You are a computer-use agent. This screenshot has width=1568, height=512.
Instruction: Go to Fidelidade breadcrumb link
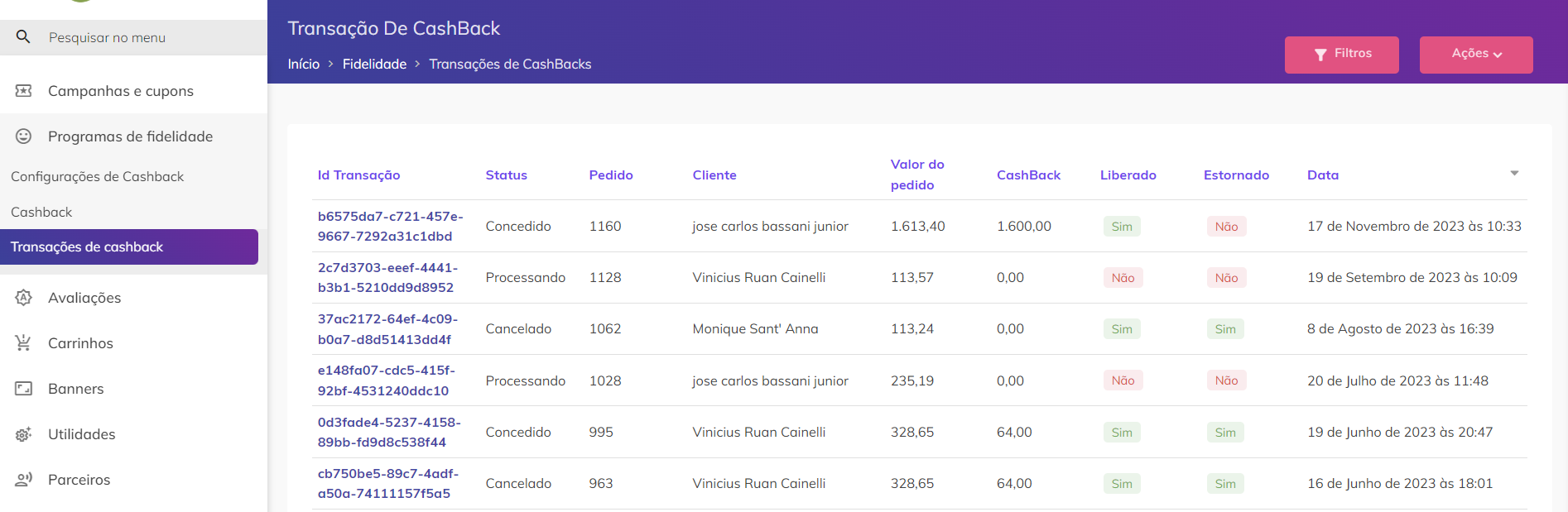point(374,64)
